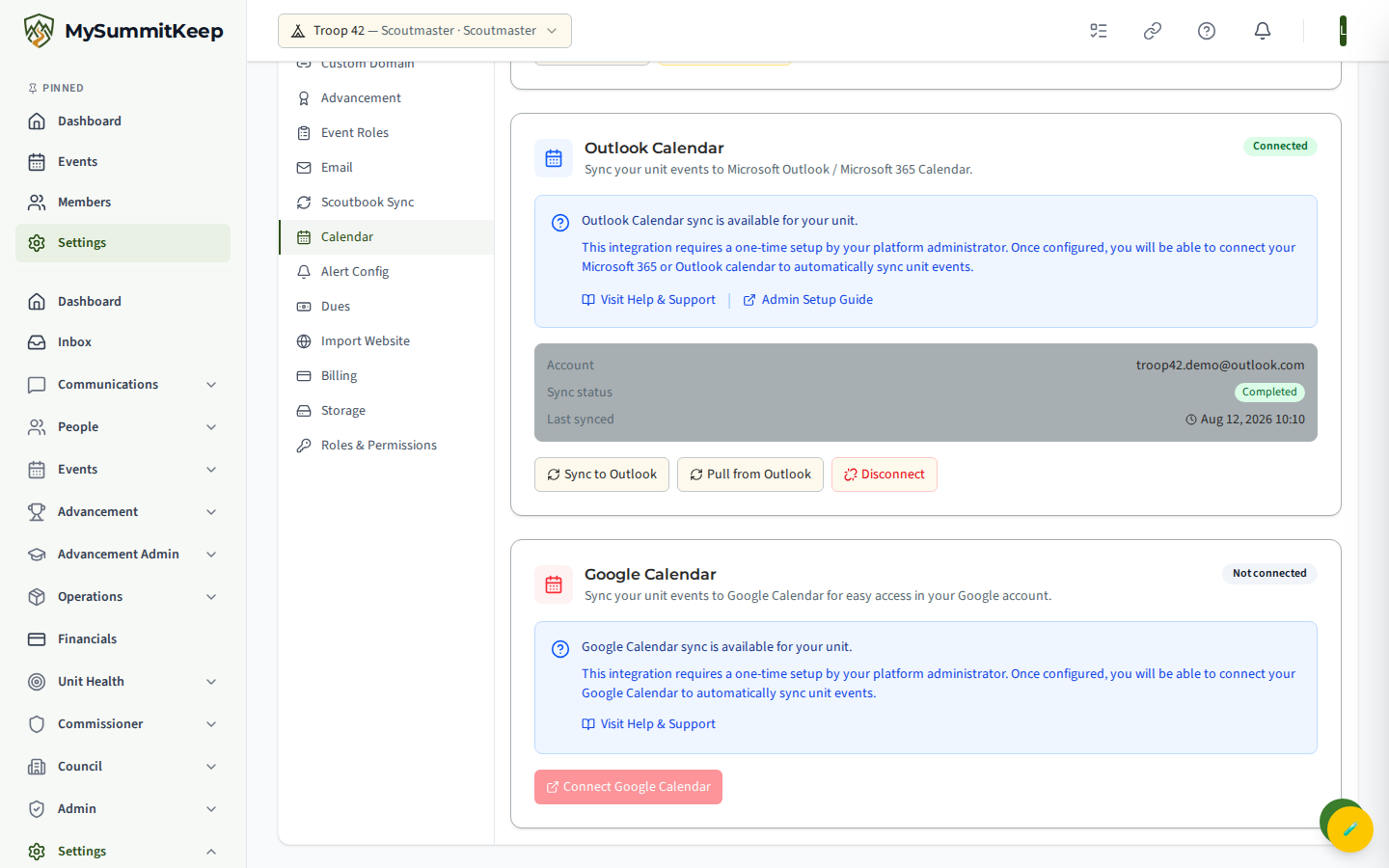
Task: Click Pull from Outlook button
Action: (750, 475)
